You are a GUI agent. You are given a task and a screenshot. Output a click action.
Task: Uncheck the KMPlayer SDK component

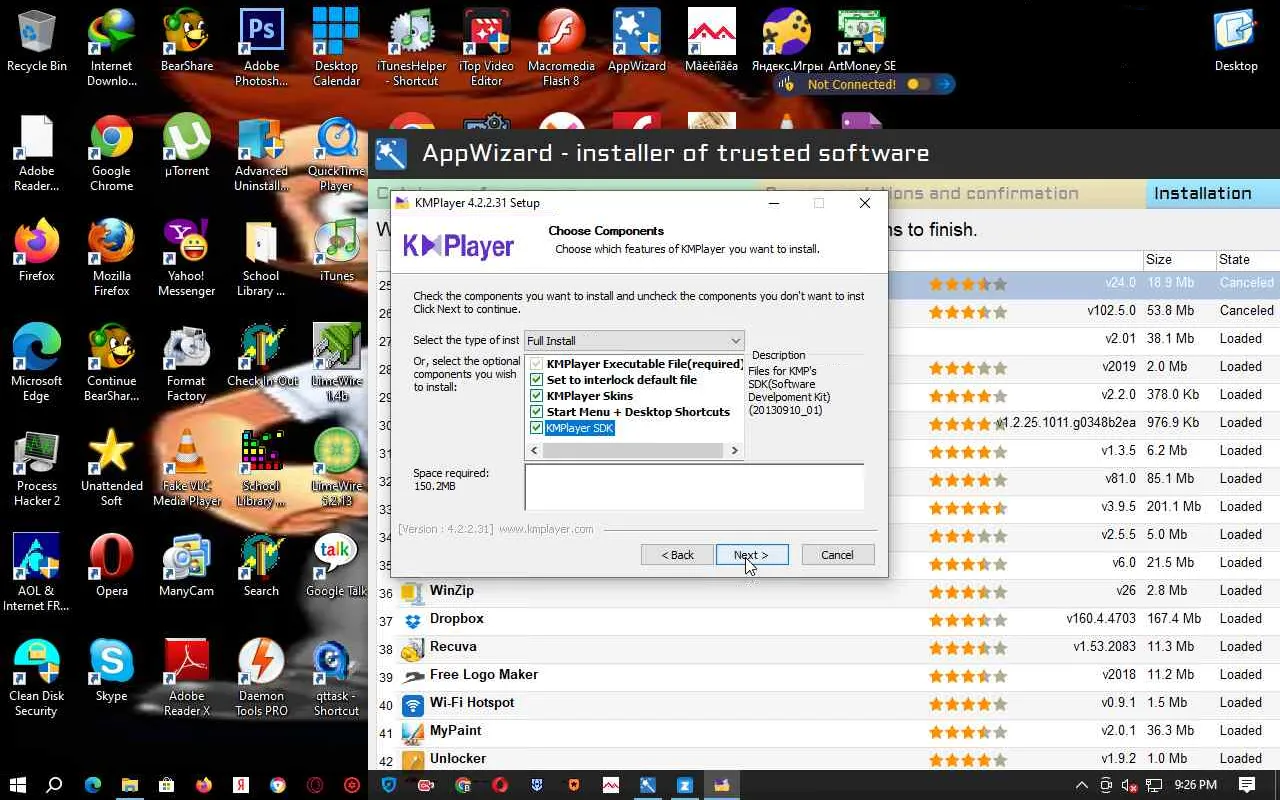pyautogui.click(x=536, y=428)
